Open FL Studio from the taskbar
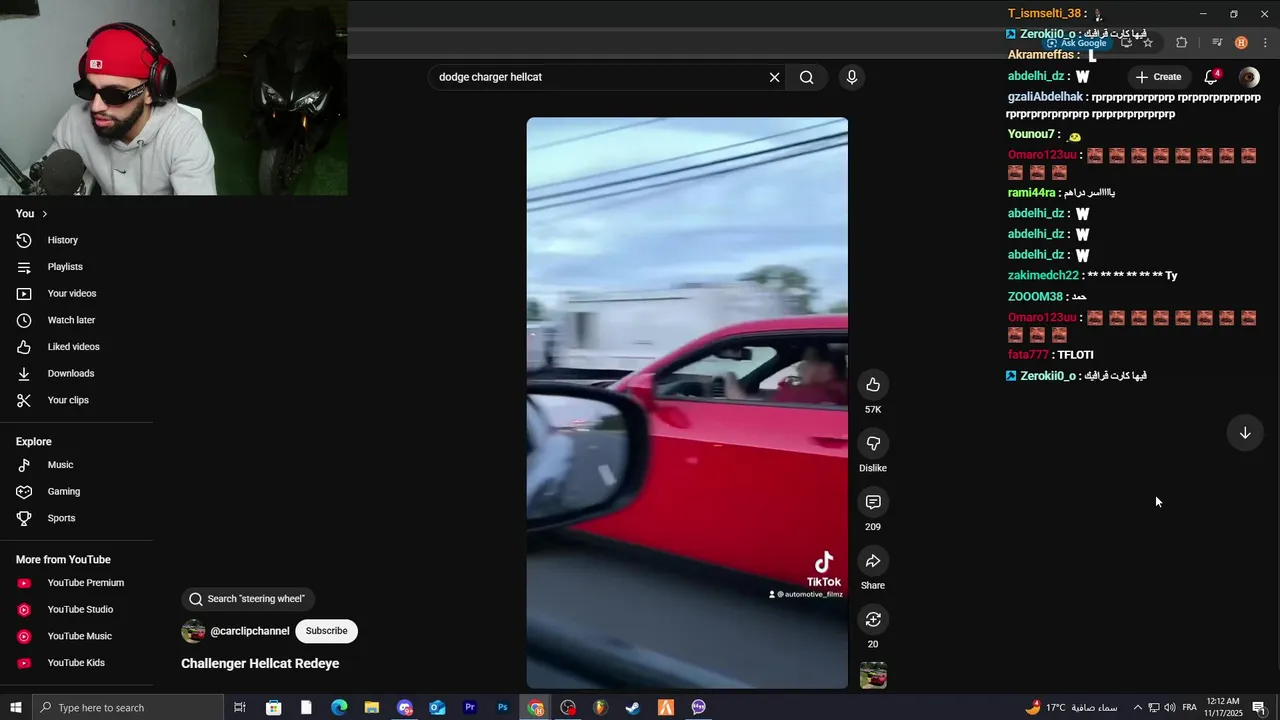This screenshot has height=720, width=1280. pyautogui.click(x=600, y=708)
